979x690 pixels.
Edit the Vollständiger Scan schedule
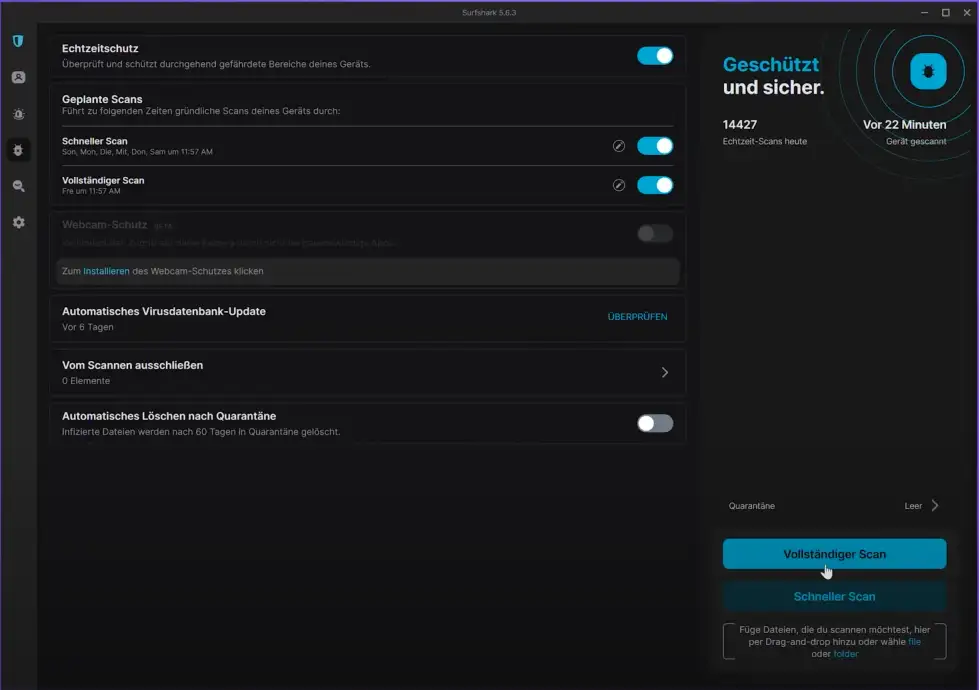(619, 185)
